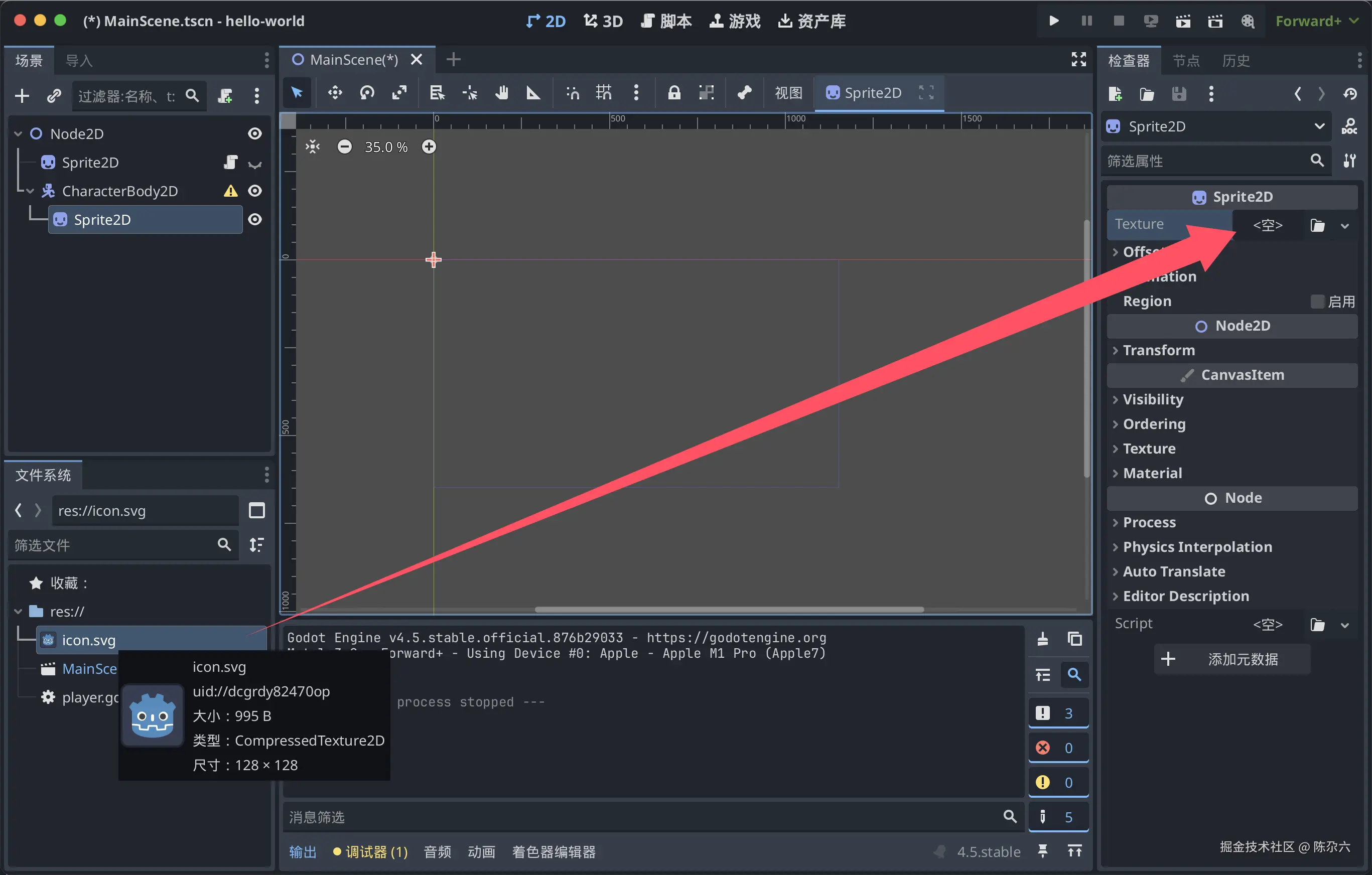Click the 添加元数据 button
The image size is (1372, 875).
click(x=1232, y=659)
